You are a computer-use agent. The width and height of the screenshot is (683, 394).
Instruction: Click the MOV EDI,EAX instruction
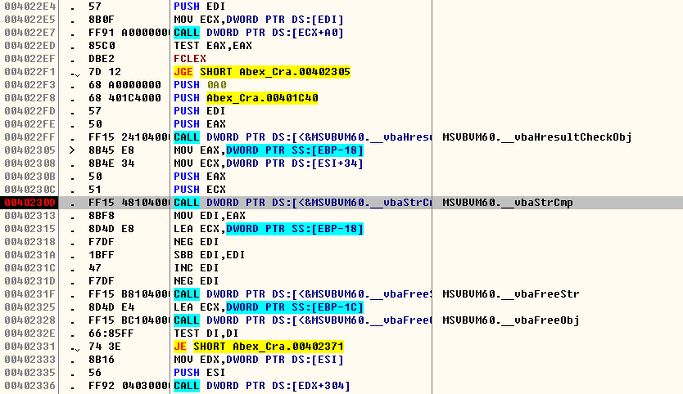pyautogui.click(x=210, y=216)
